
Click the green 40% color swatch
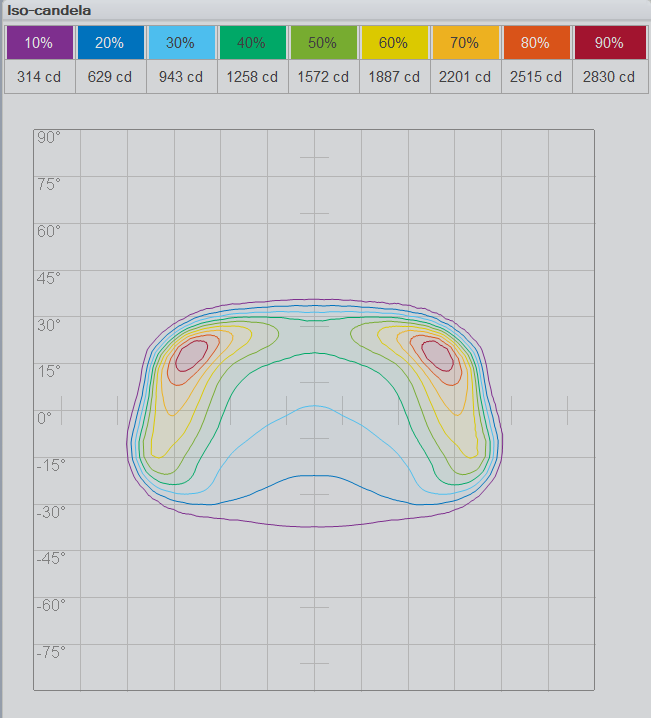252,43
